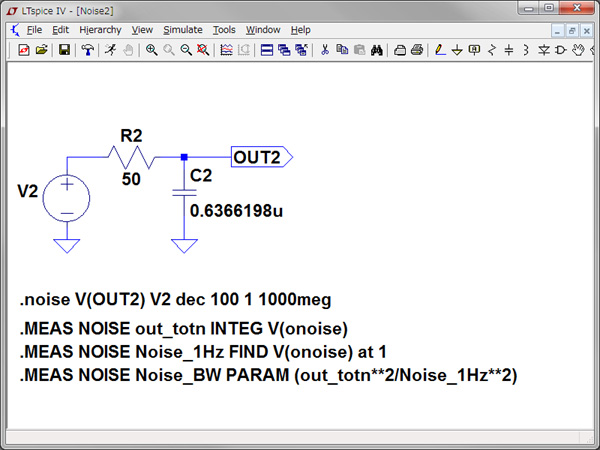
Task: Choose the Capacitor component tool
Action: click(508, 50)
